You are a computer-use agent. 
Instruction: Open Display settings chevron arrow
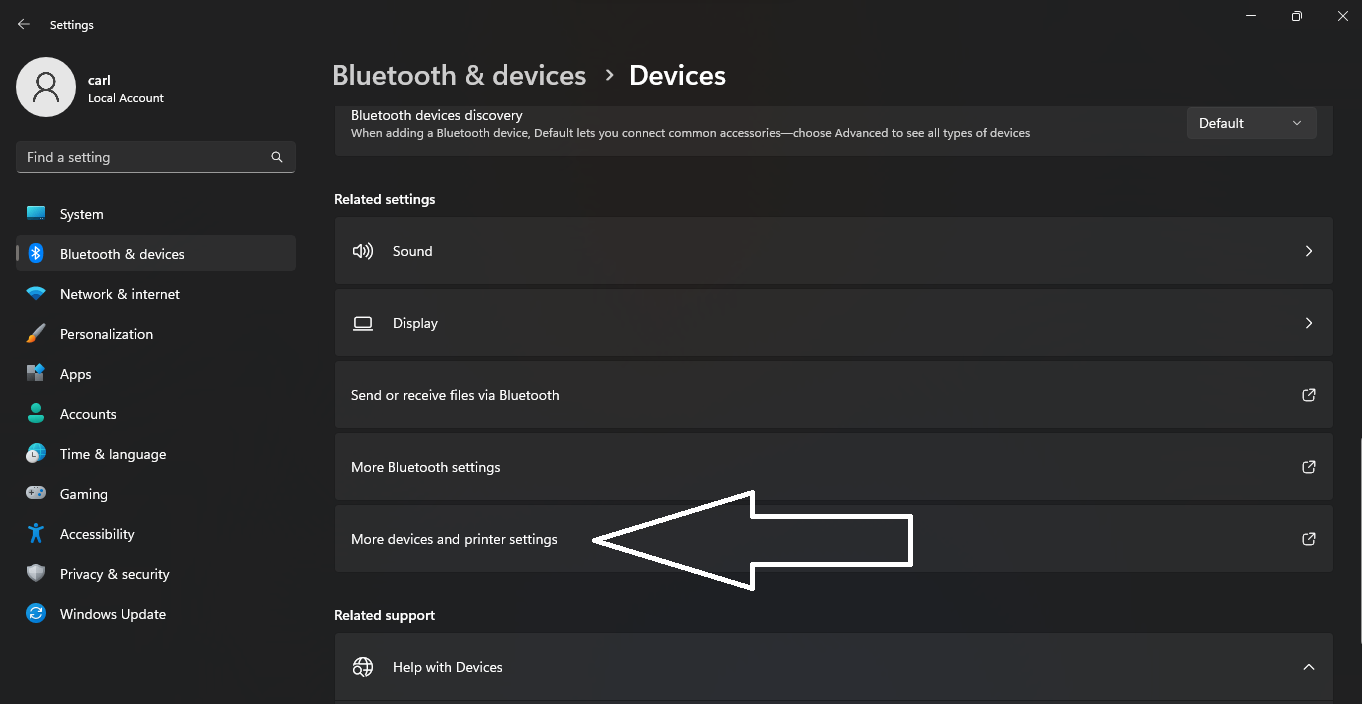click(x=1308, y=323)
